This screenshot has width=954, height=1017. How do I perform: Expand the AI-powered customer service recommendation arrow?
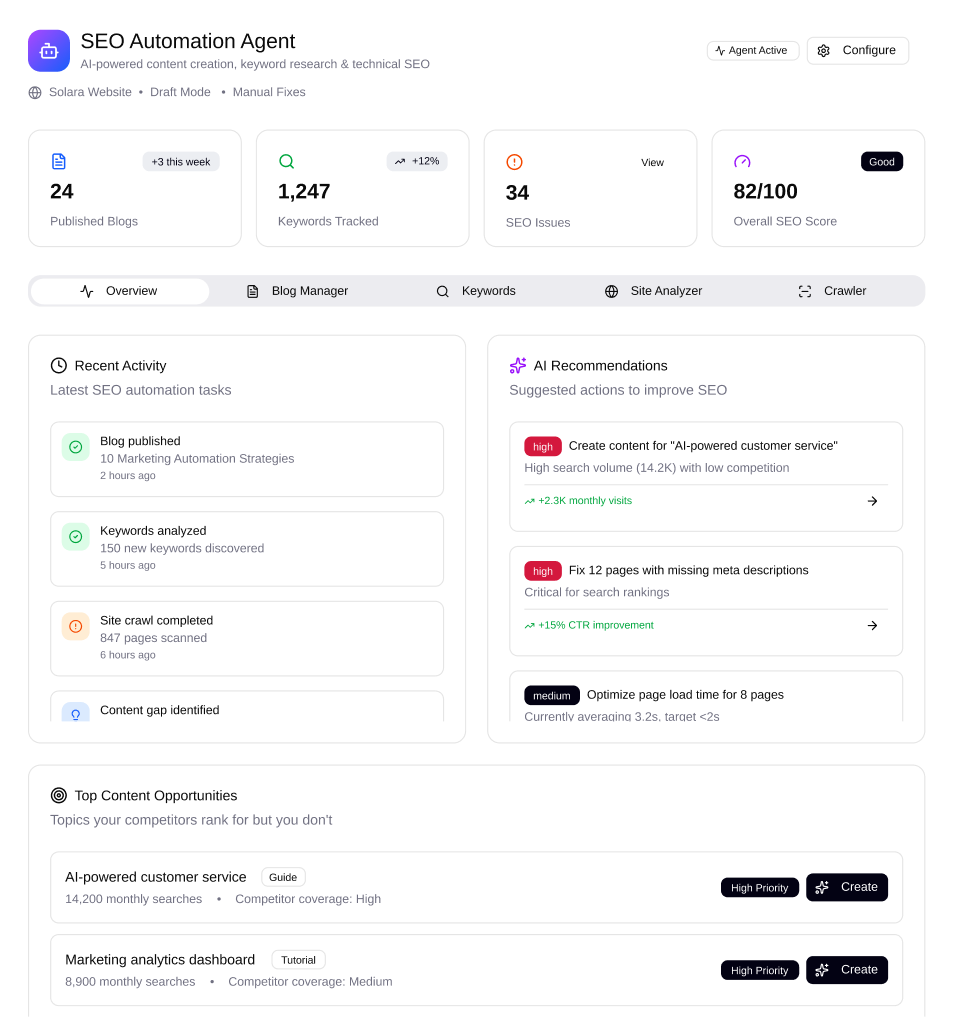click(872, 501)
